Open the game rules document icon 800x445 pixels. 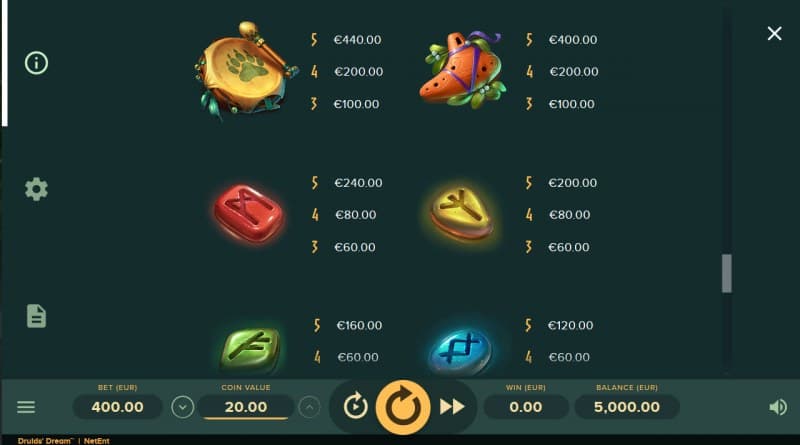click(36, 316)
